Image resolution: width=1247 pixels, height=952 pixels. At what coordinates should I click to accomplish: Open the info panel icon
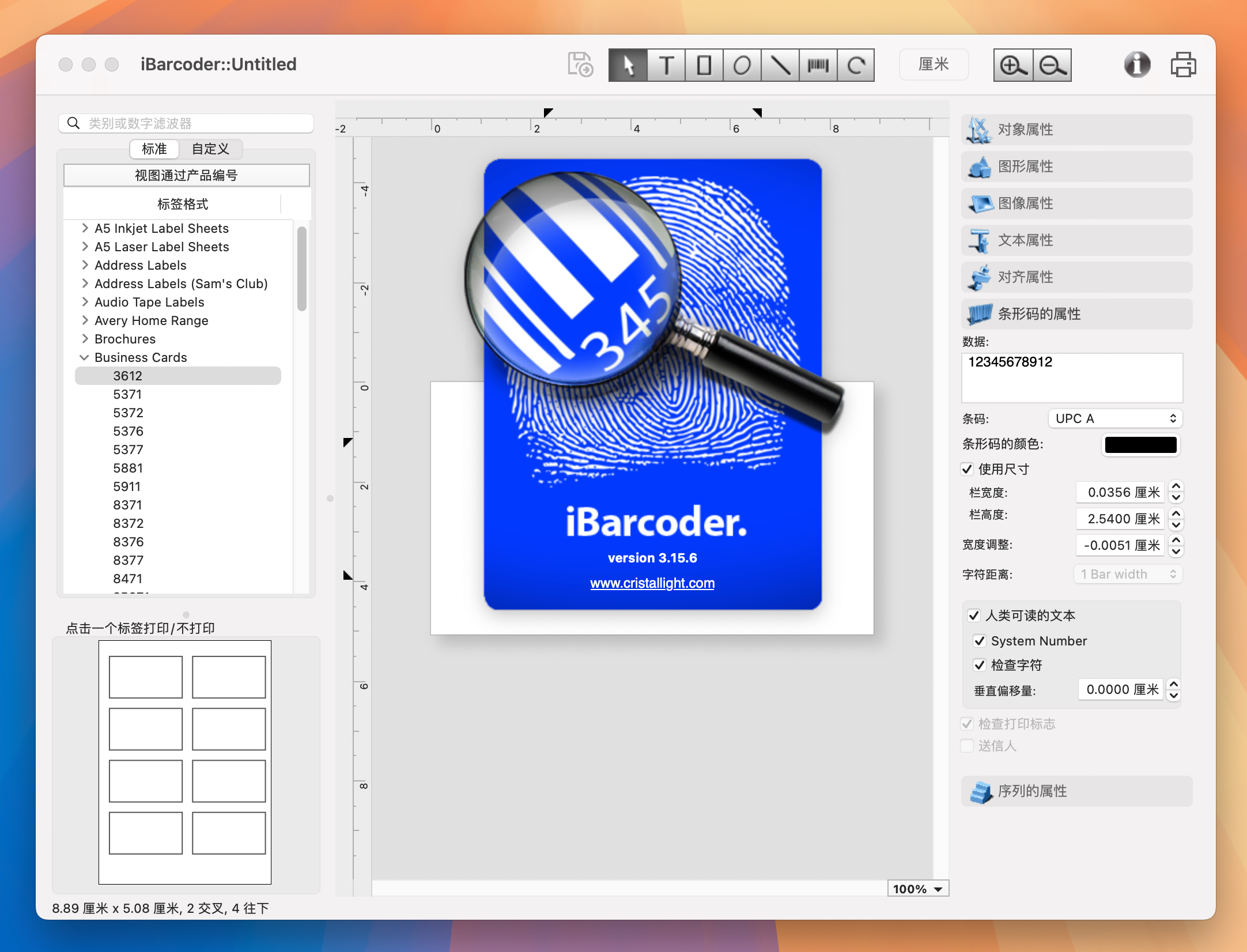[1137, 65]
